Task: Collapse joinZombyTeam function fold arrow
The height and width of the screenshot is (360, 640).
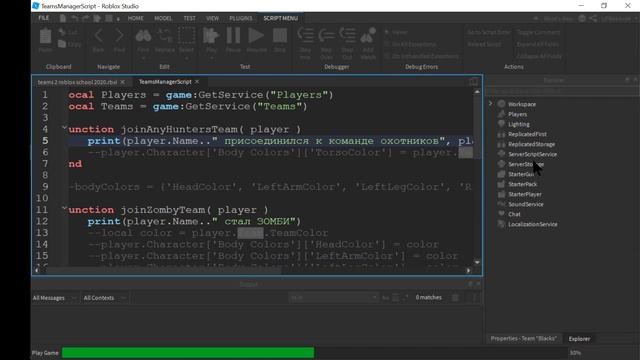Action: coord(64,209)
